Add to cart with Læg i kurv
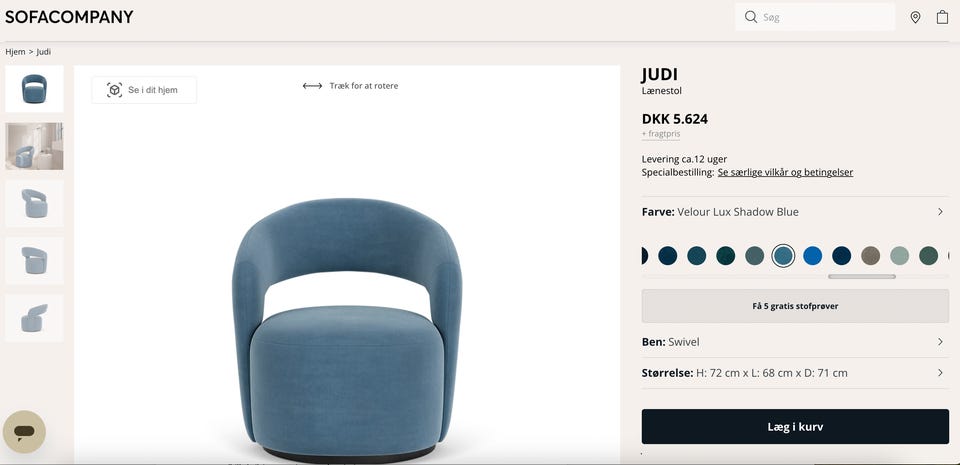The height and width of the screenshot is (465, 960). click(795, 426)
